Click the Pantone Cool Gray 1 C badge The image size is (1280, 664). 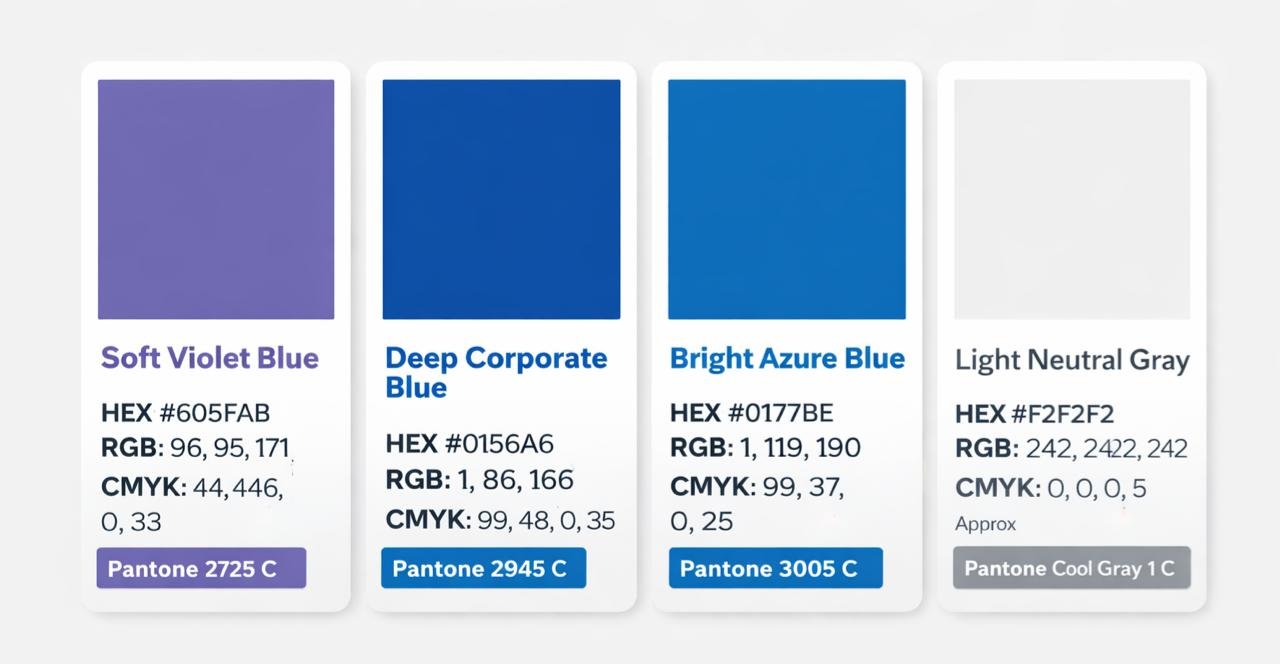(x=1071, y=568)
